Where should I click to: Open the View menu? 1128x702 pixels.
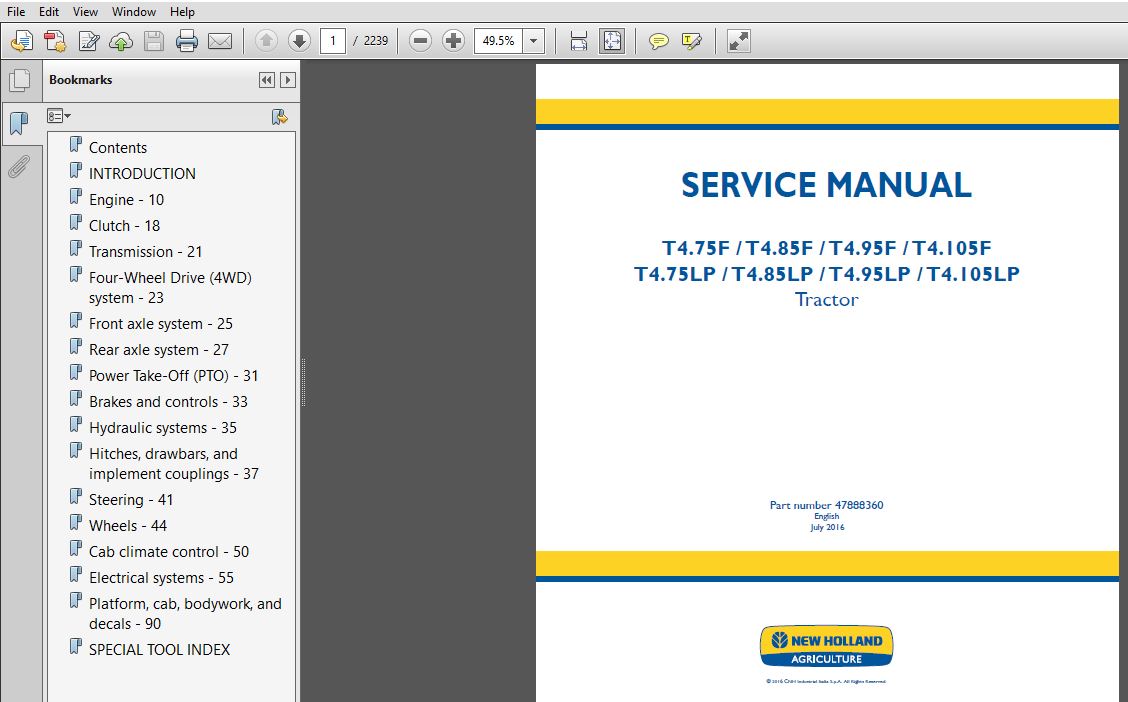(85, 12)
